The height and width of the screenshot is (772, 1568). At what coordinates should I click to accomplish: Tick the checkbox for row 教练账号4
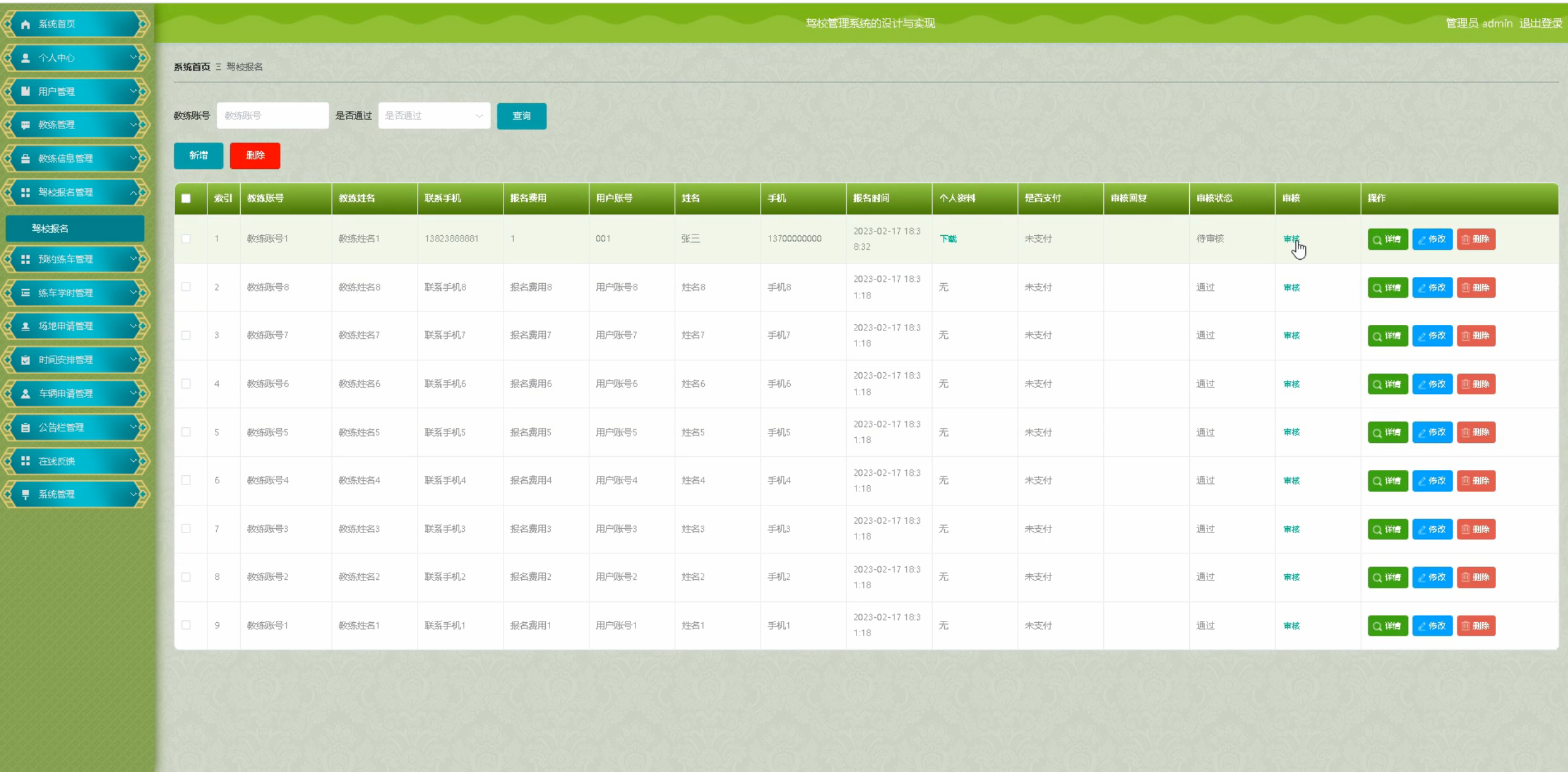pyautogui.click(x=186, y=480)
